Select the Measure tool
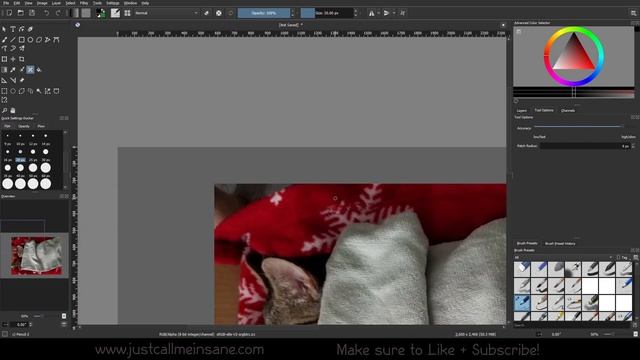 pos(13,80)
